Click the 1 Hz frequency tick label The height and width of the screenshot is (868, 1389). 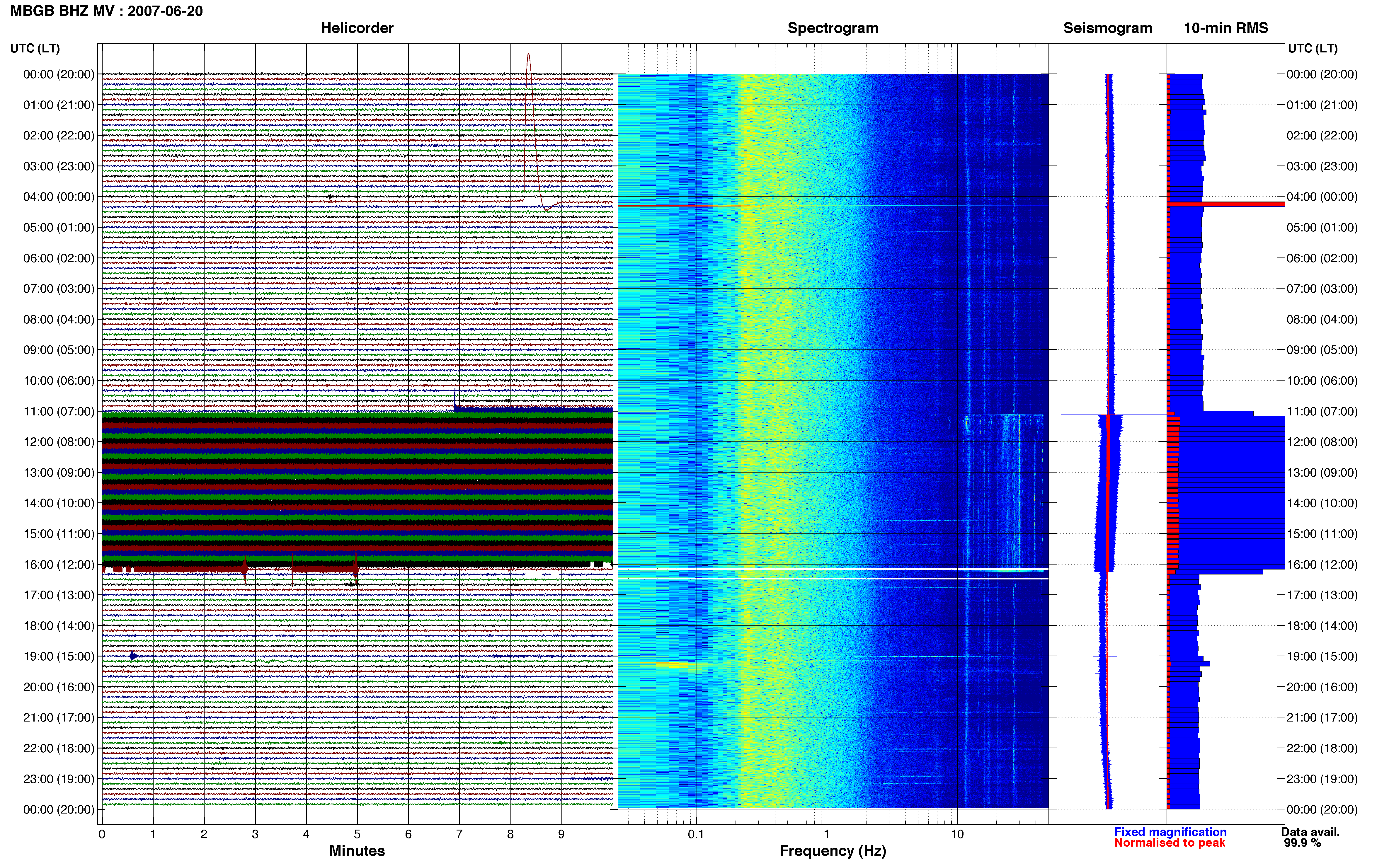coord(827,834)
